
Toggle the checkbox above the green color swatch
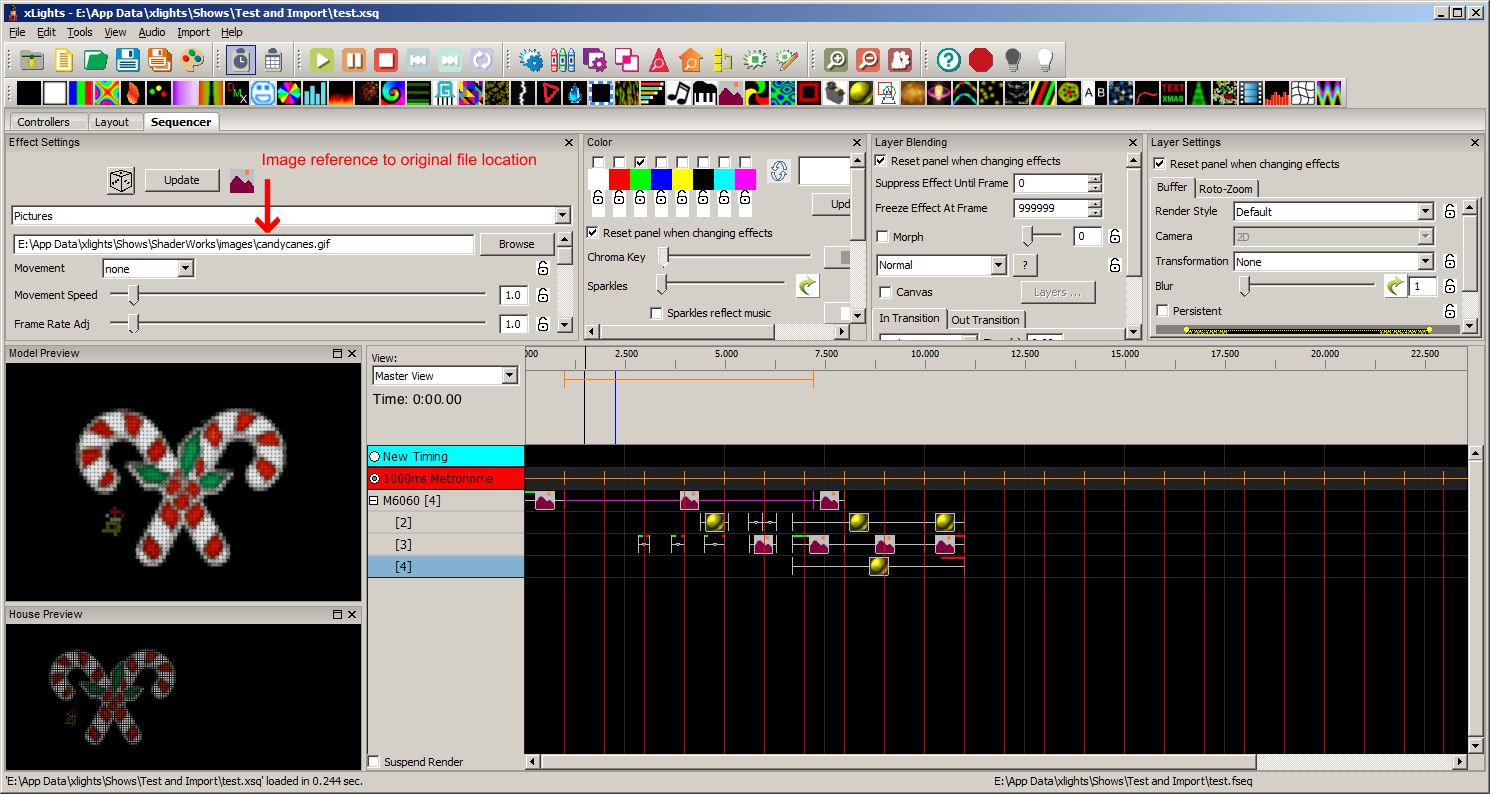tap(640, 162)
